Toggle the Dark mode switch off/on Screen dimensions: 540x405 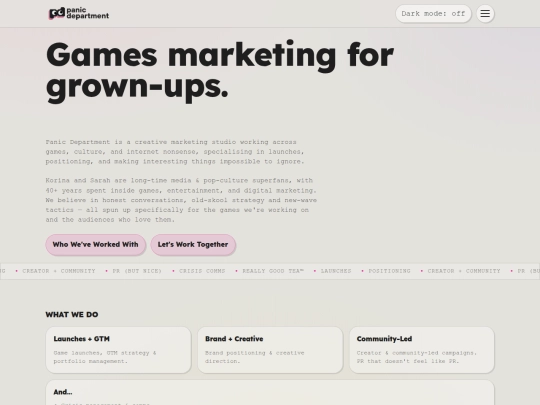coord(433,14)
